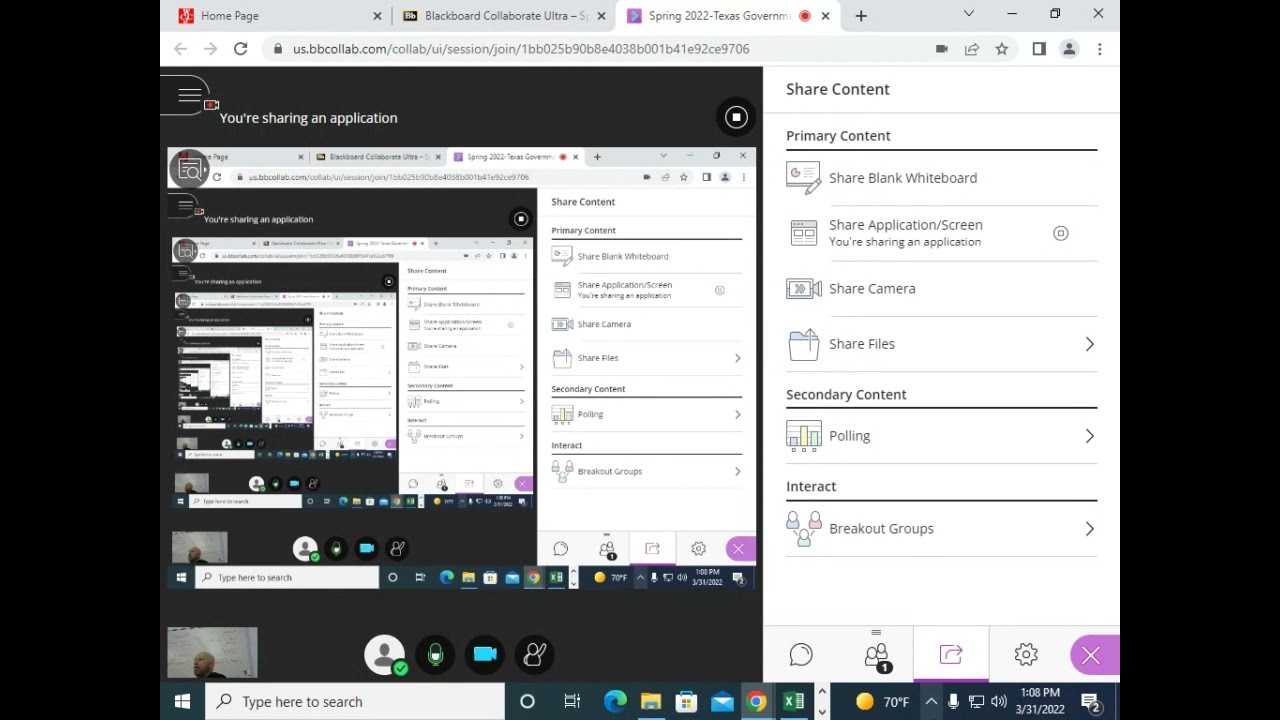Click mirrored Share Files row in shared preview
The width and height of the screenshot is (1280, 720).
pyautogui.click(x=647, y=358)
